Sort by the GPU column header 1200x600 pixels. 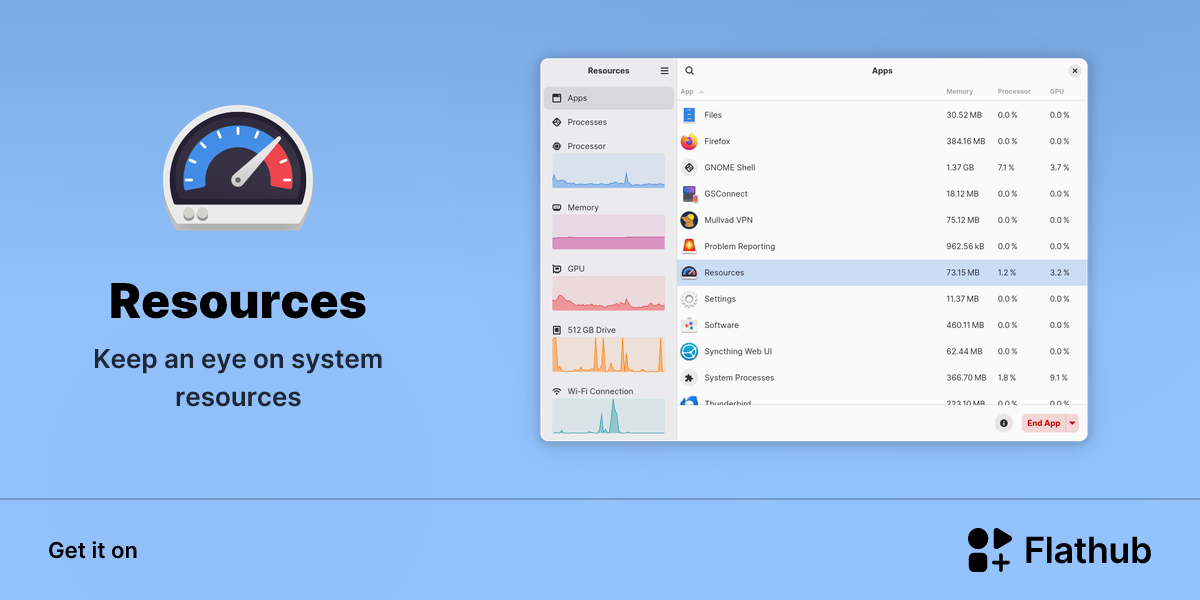coord(1056,91)
